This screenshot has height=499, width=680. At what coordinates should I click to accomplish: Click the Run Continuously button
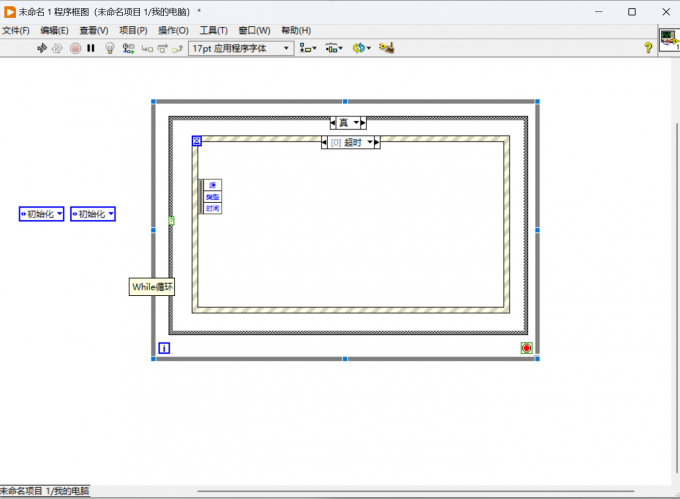pyautogui.click(x=57, y=48)
